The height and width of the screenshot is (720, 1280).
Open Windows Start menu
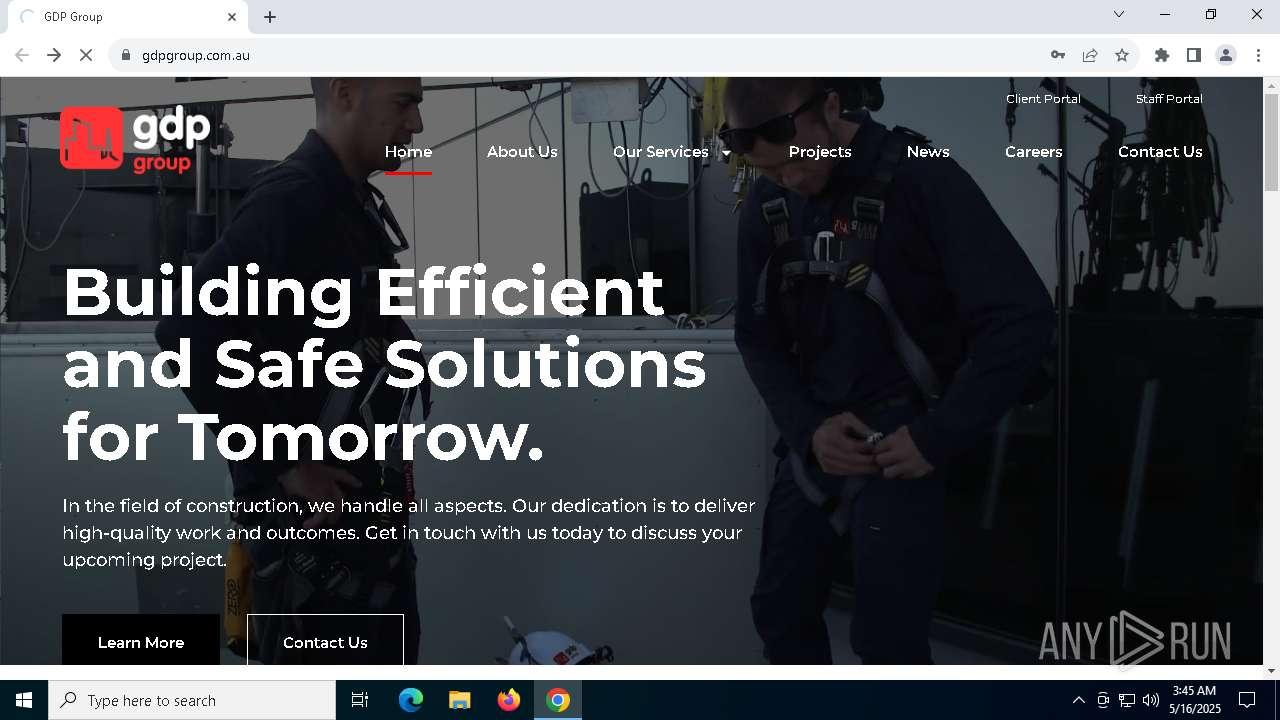point(24,700)
